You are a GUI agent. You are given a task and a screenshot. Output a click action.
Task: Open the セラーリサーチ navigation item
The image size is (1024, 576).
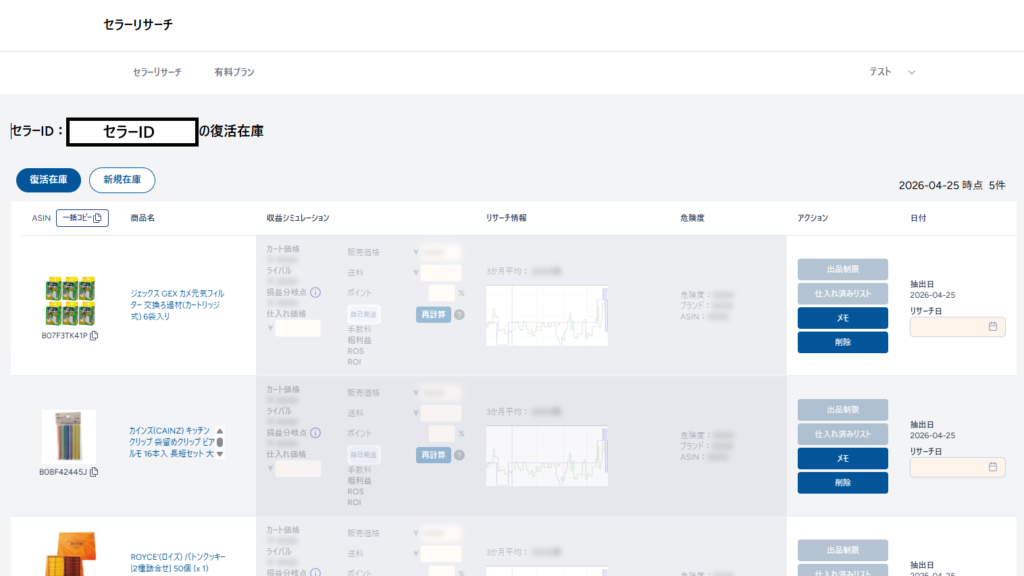point(157,72)
